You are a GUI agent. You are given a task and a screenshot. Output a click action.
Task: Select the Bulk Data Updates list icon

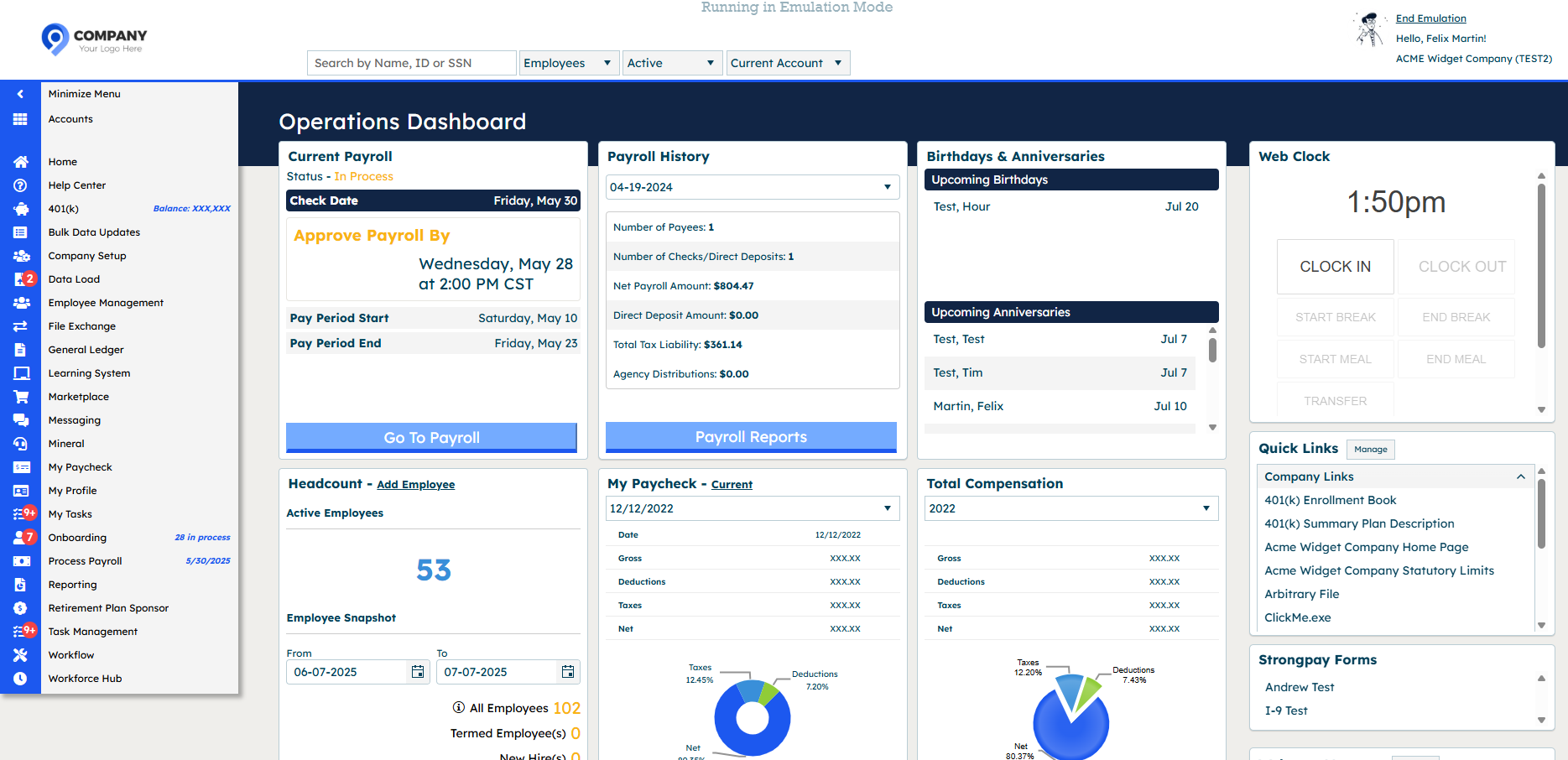click(20, 232)
